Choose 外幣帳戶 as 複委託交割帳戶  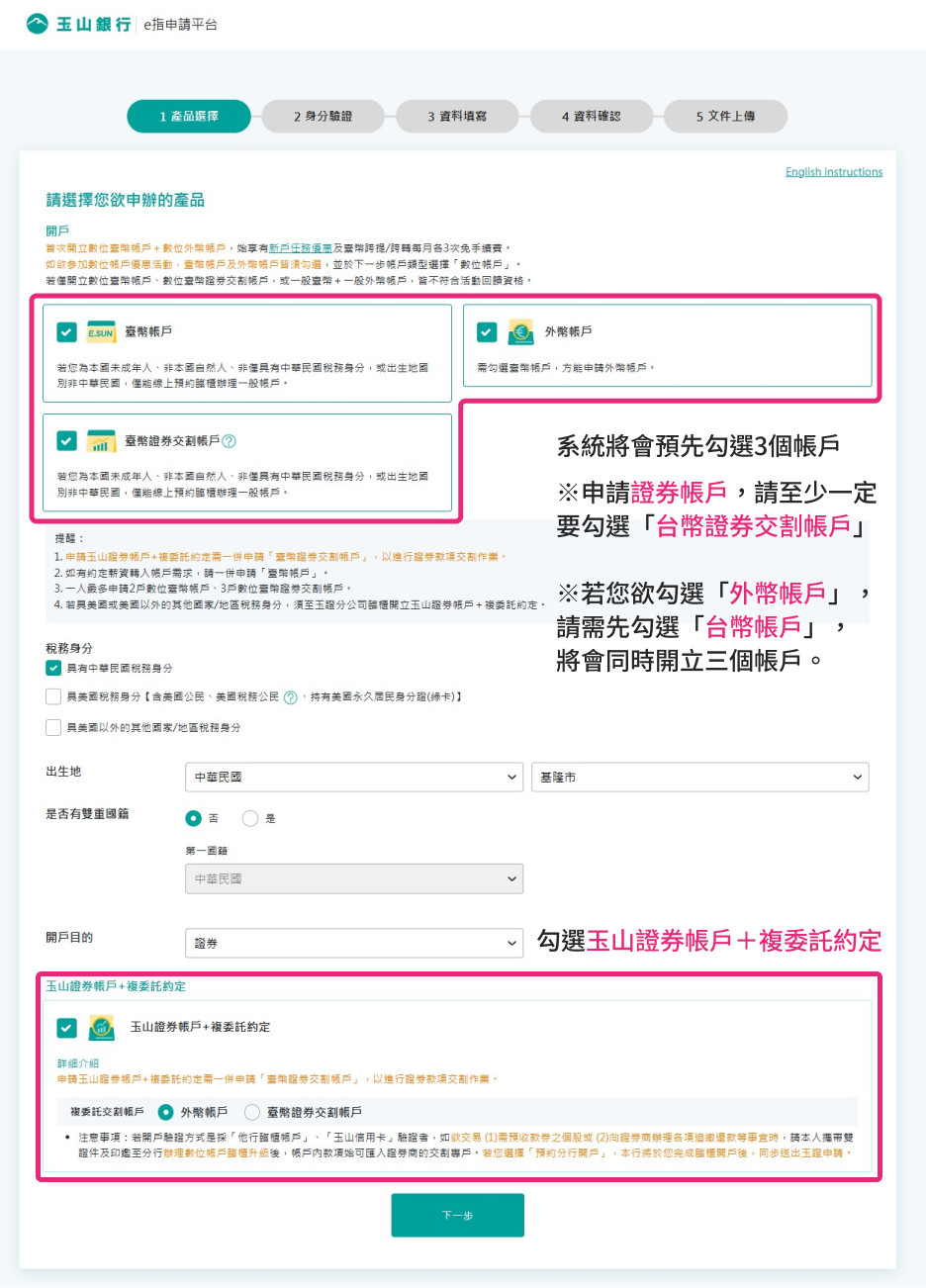(165, 1112)
